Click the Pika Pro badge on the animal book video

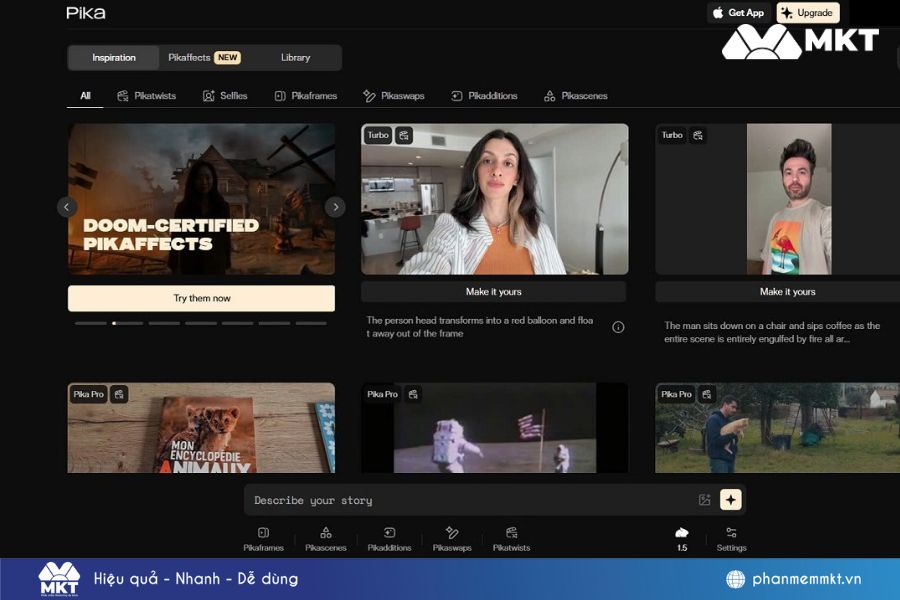(88, 394)
